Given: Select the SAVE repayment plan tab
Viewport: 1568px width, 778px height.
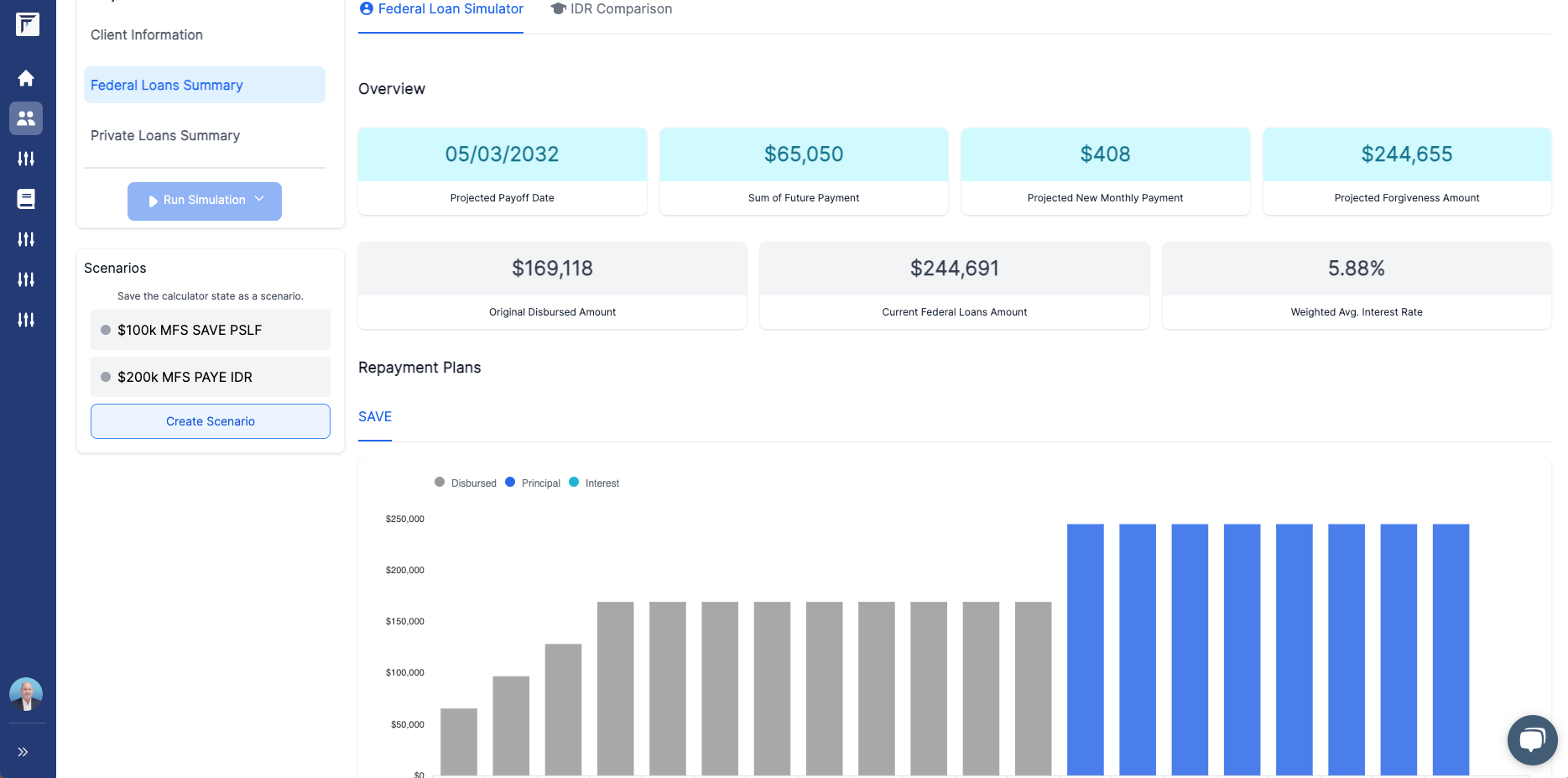Looking at the screenshot, I should click(x=375, y=417).
